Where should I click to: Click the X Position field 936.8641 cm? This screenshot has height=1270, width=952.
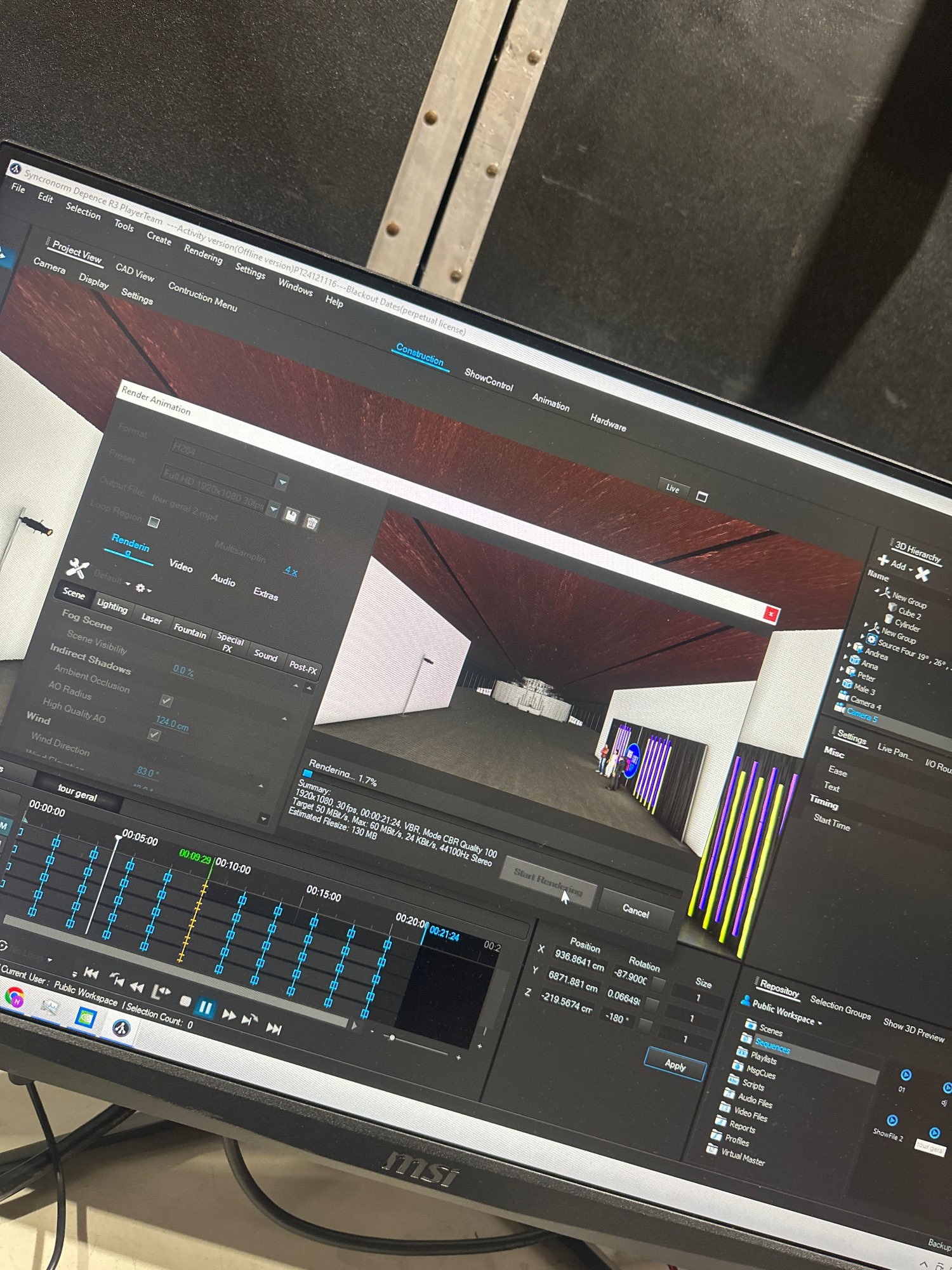point(579,961)
